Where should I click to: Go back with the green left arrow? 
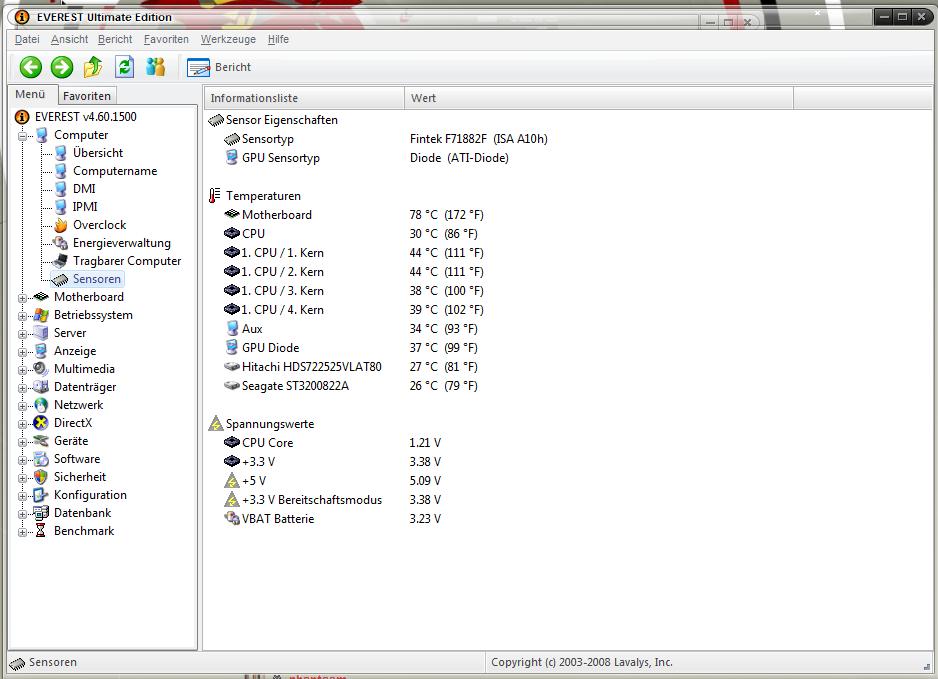[x=31, y=67]
